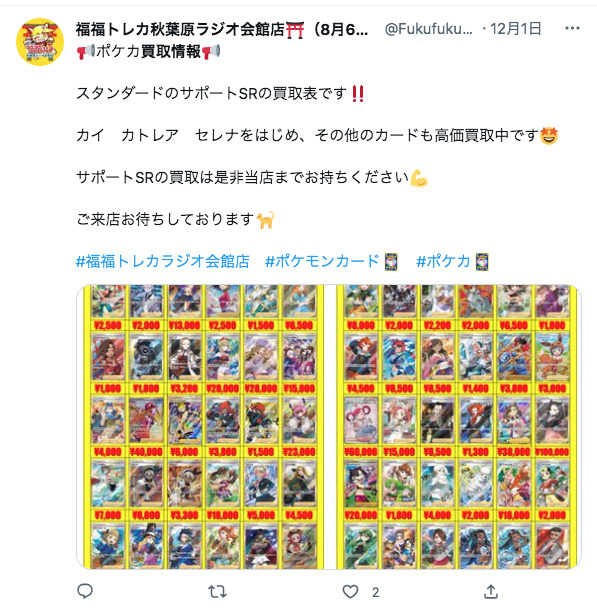Image resolution: width=597 pixels, height=612 pixels.
Task: Follow the #福福トレカラジオ会館店 hashtag
Action: click(x=163, y=261)
